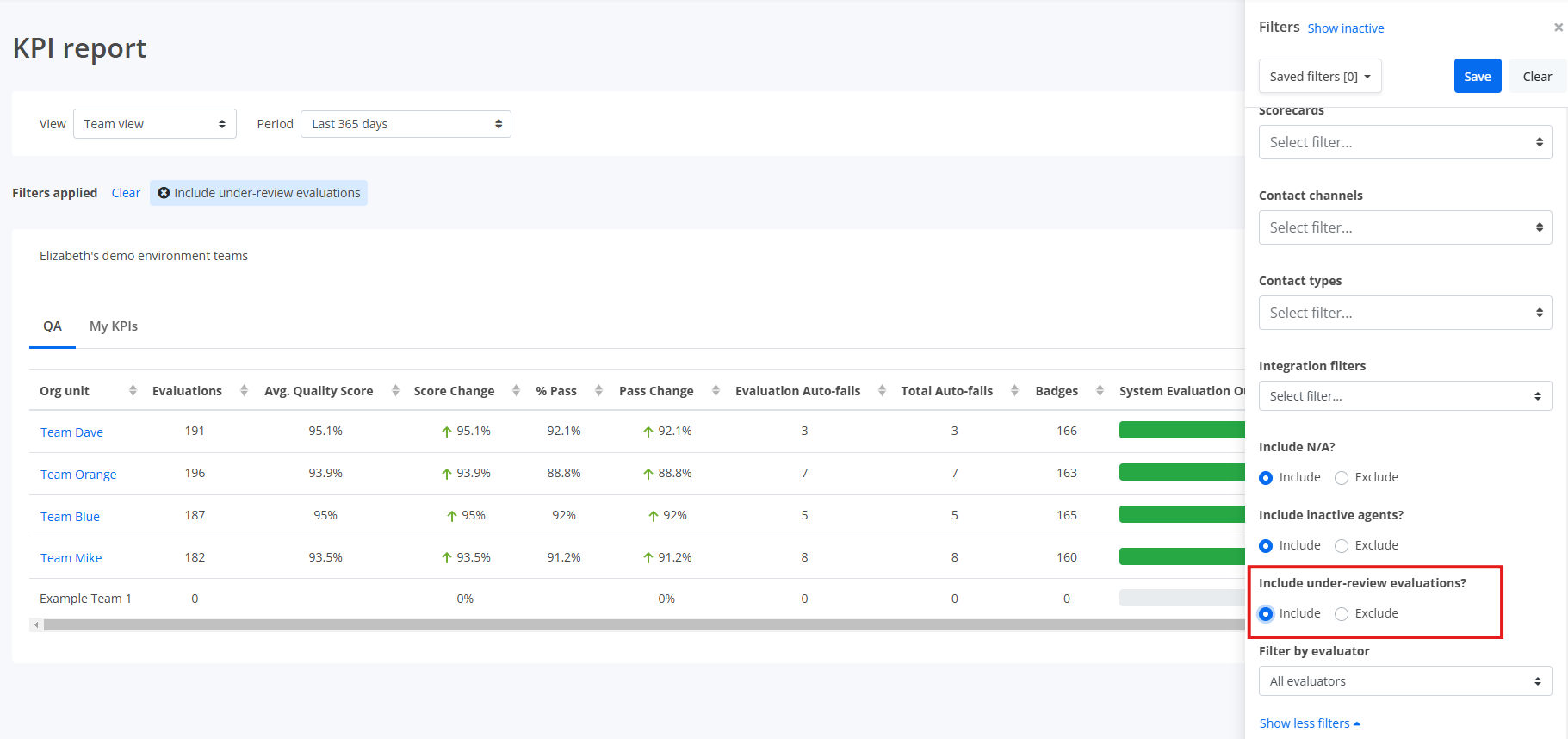Open the Last 365 days period dropdown
The height and width of the screenshot is (739, 1568).
(x=406, y=124)
